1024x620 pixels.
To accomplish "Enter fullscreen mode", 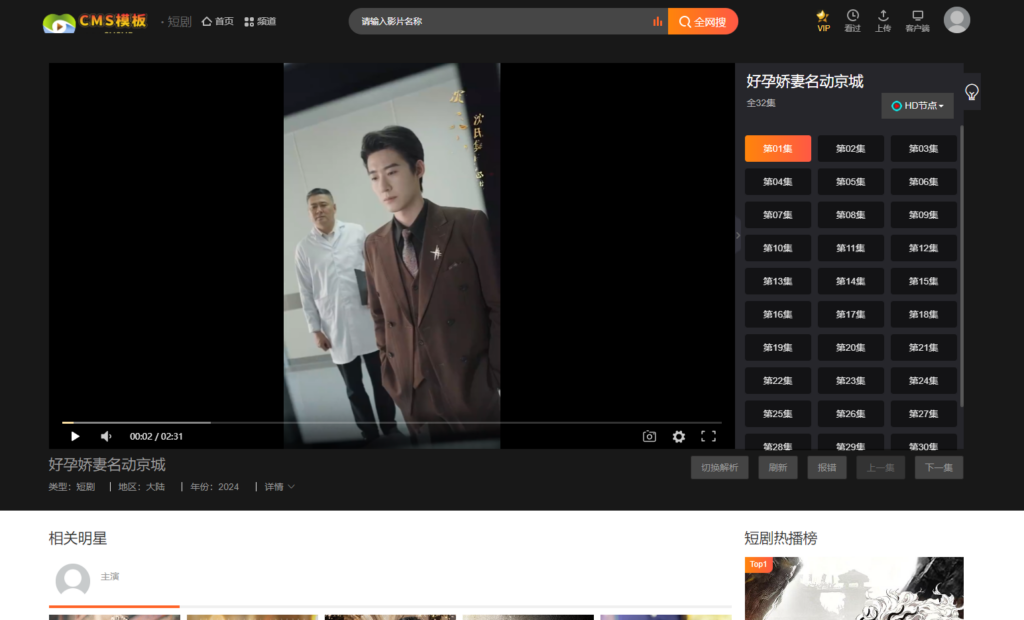I will (x=709, y=436).
